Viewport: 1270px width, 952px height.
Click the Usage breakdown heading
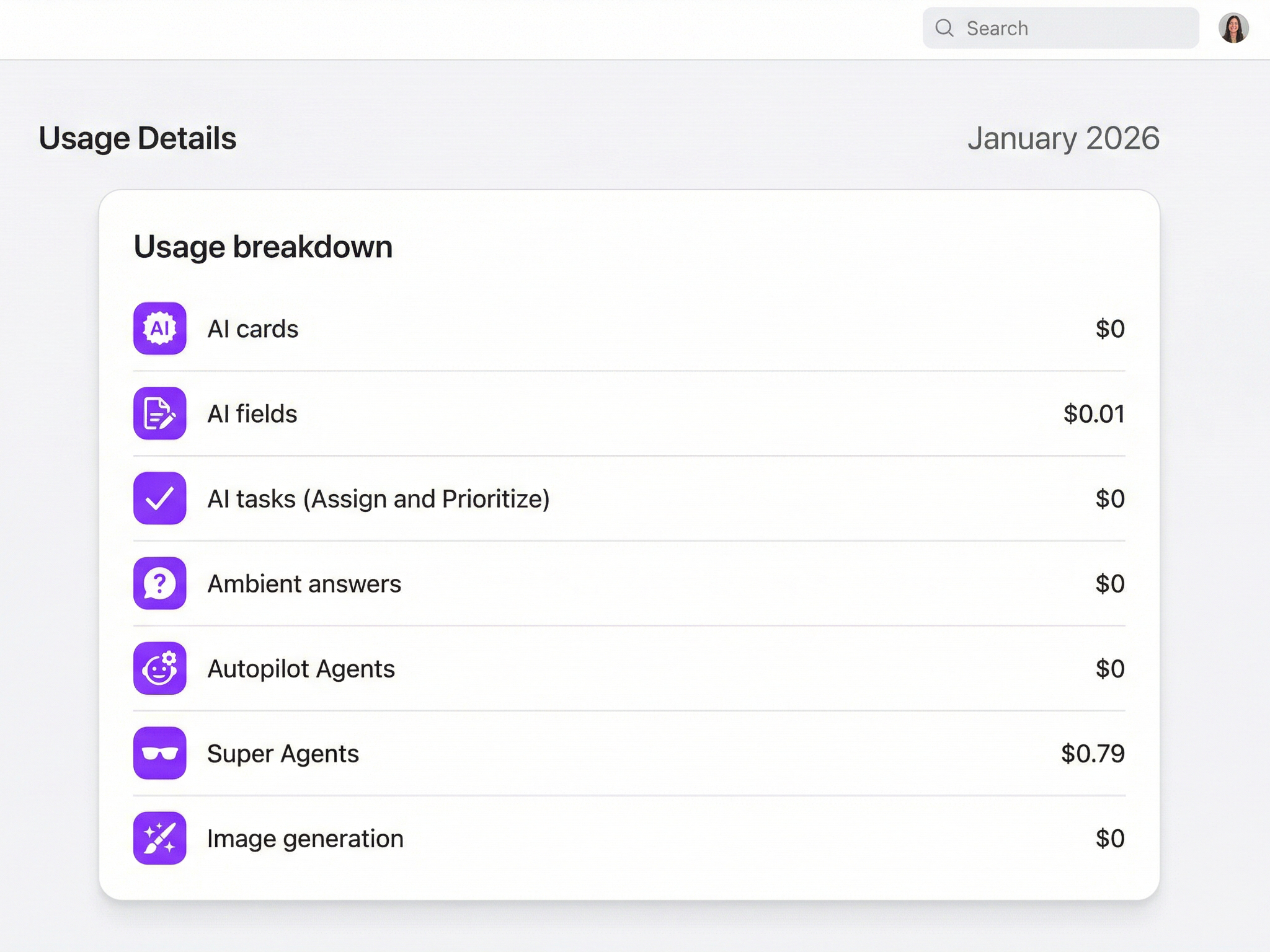(x=263, y=247)
